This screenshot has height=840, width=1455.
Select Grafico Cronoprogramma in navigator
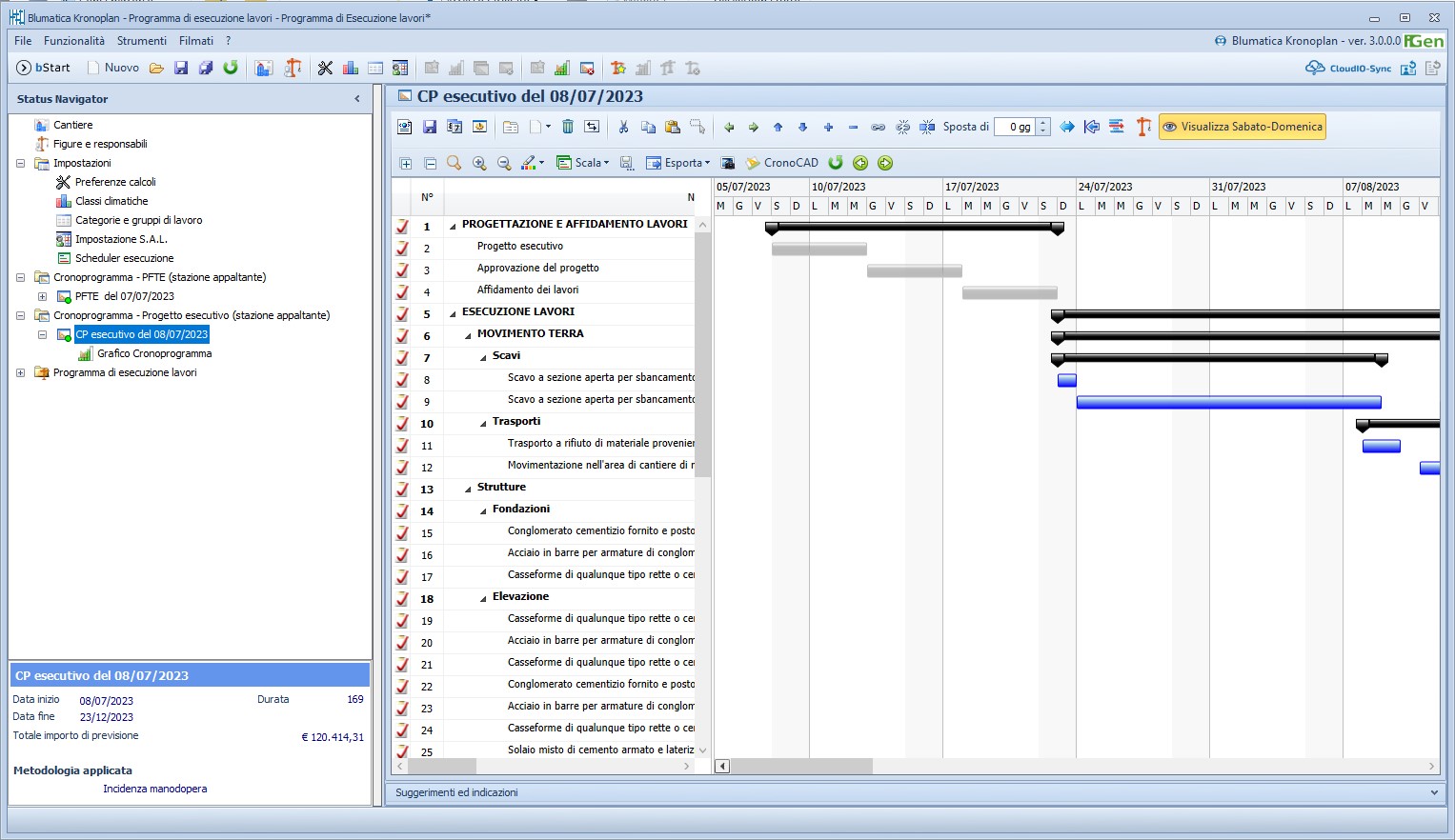[154, 353]
